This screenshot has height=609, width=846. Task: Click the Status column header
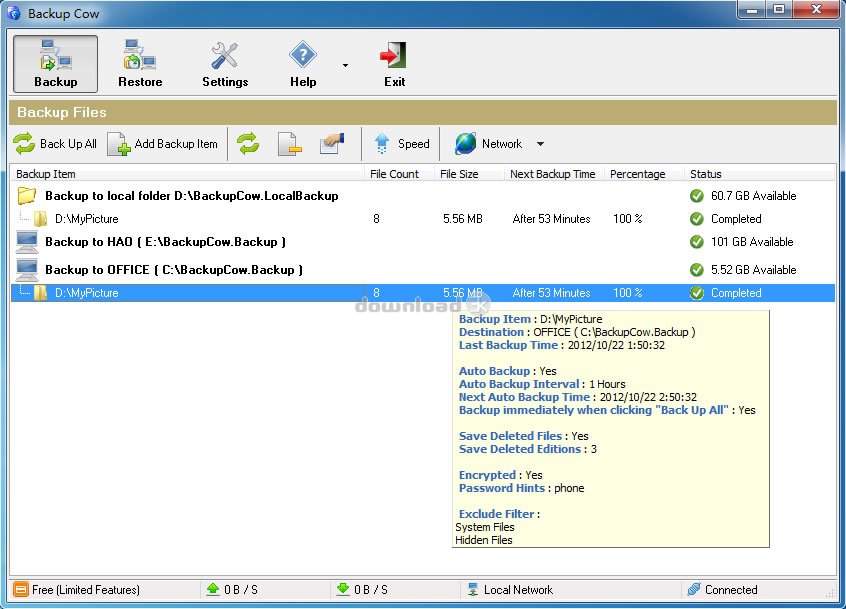[x=760, y=174]
